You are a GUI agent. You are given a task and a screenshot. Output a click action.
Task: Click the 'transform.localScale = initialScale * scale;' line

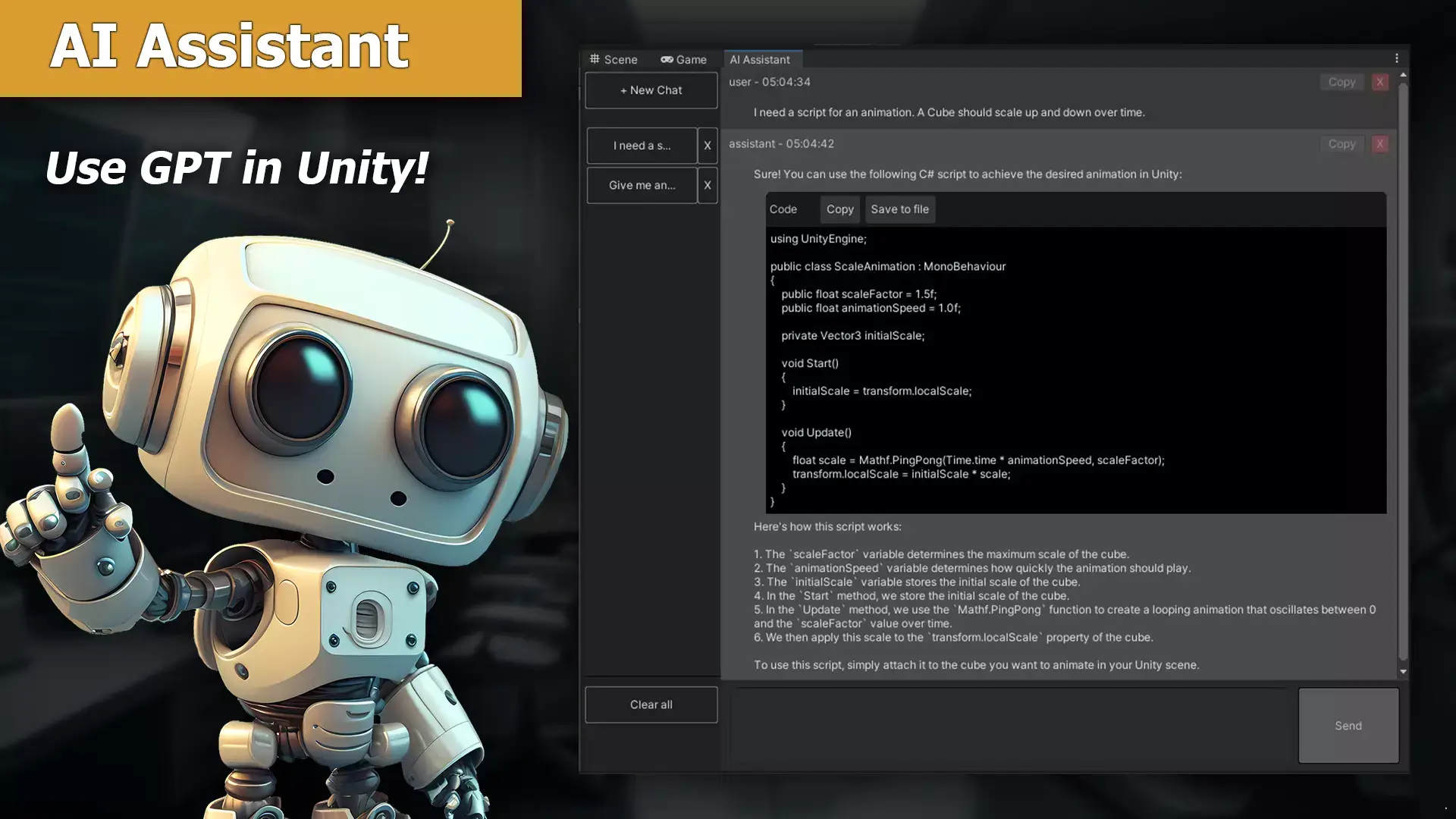(902, 474)
